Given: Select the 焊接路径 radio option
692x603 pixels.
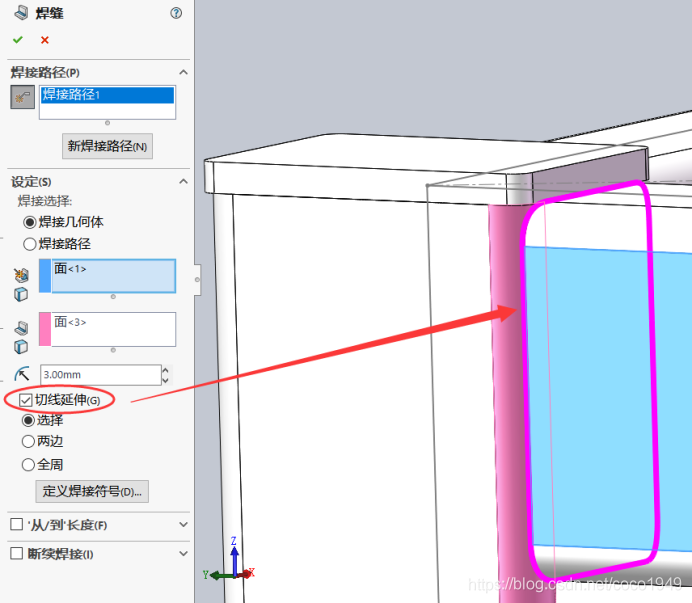Looking at the screenshot, I should point(30,244).
